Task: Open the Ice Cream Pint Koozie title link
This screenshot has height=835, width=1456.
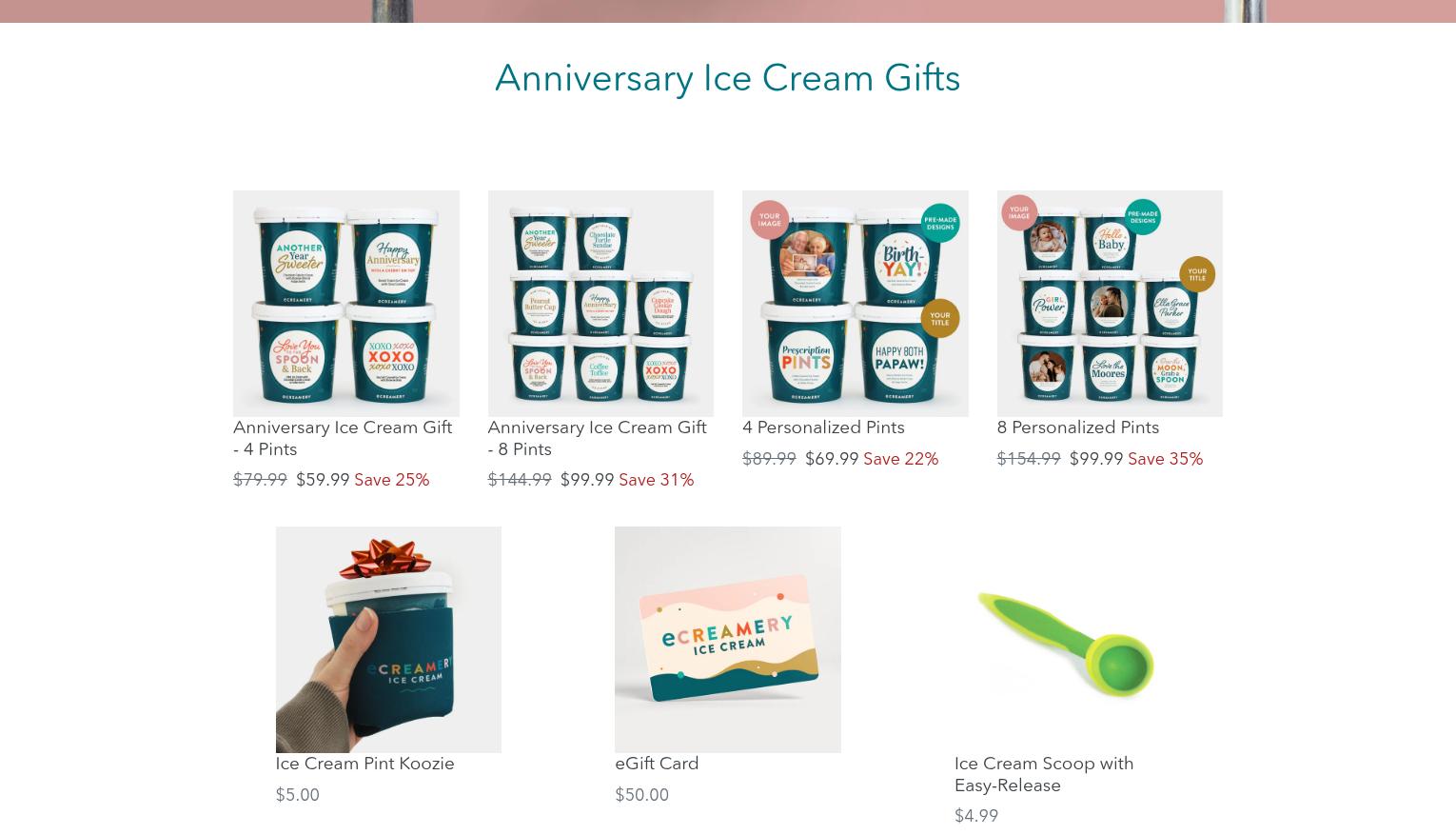Action: [364, 764]
